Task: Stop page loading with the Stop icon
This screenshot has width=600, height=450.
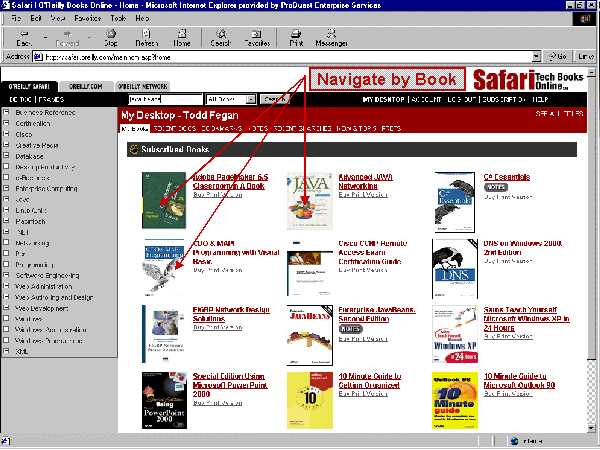Action: pos(111,38)
